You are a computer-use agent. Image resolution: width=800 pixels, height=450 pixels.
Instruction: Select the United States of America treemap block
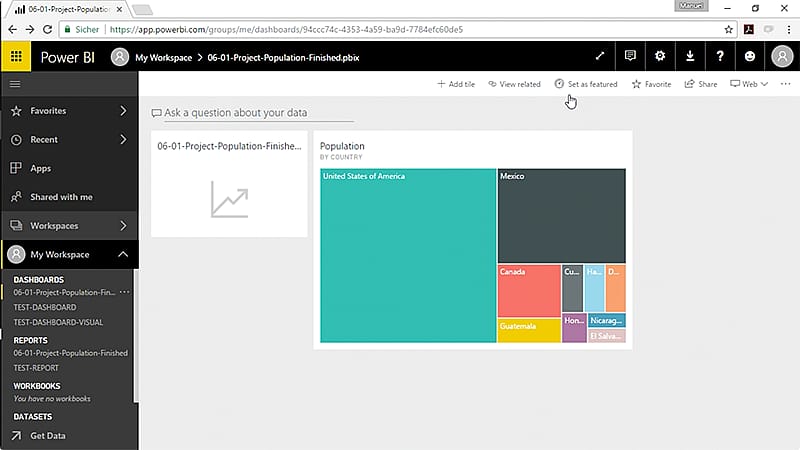[x=408, y=256]
